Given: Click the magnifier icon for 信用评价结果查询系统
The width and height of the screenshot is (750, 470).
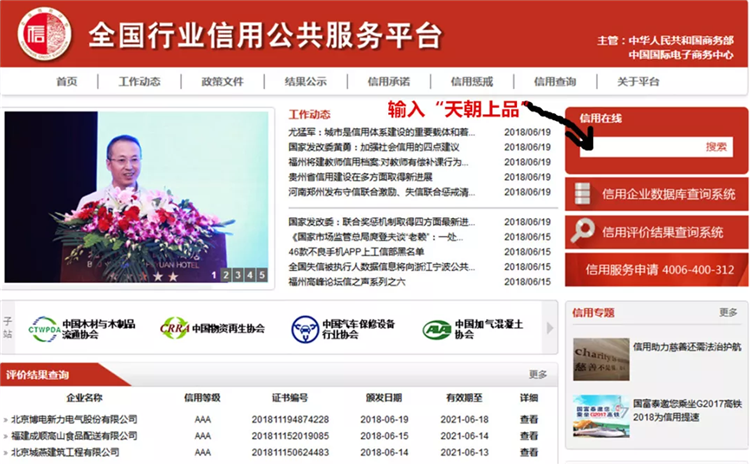Looking at the screenshot, I should [583, 231].
